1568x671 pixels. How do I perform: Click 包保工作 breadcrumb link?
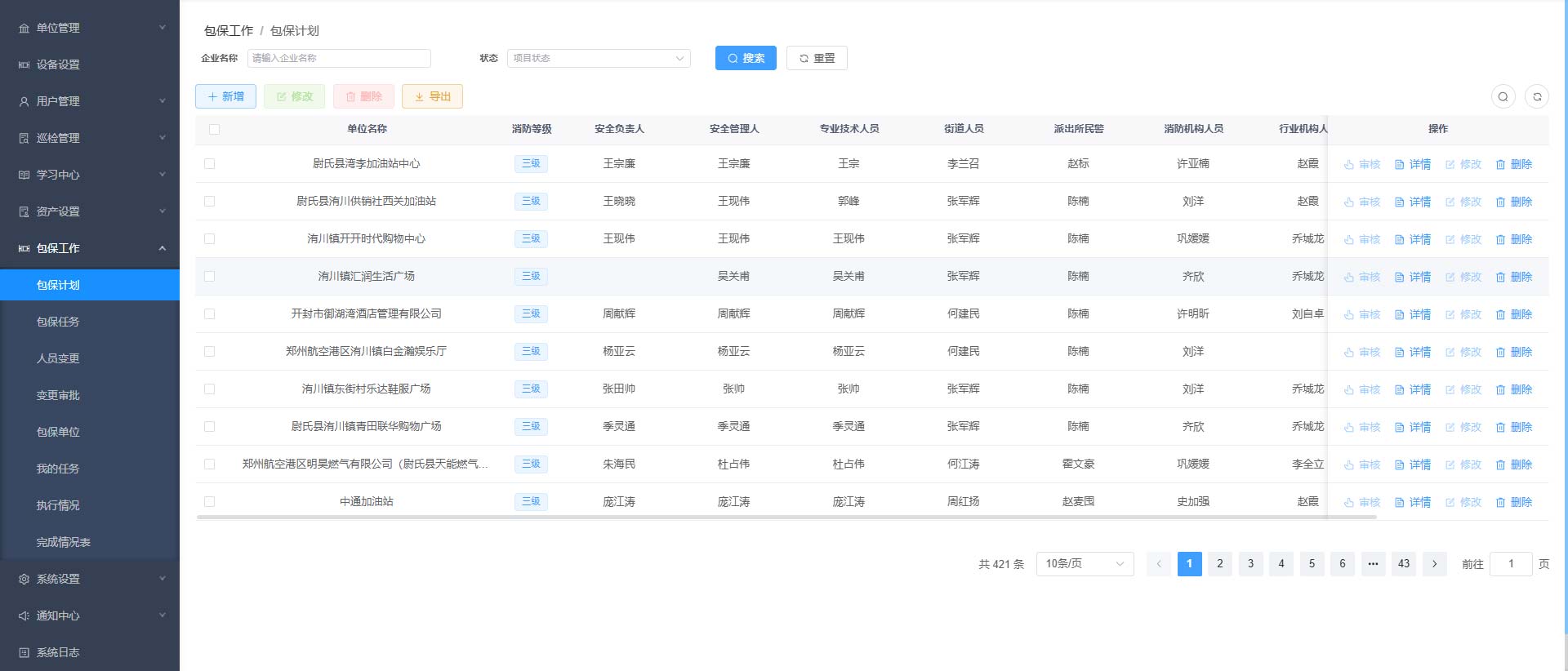tap(229, 31)
